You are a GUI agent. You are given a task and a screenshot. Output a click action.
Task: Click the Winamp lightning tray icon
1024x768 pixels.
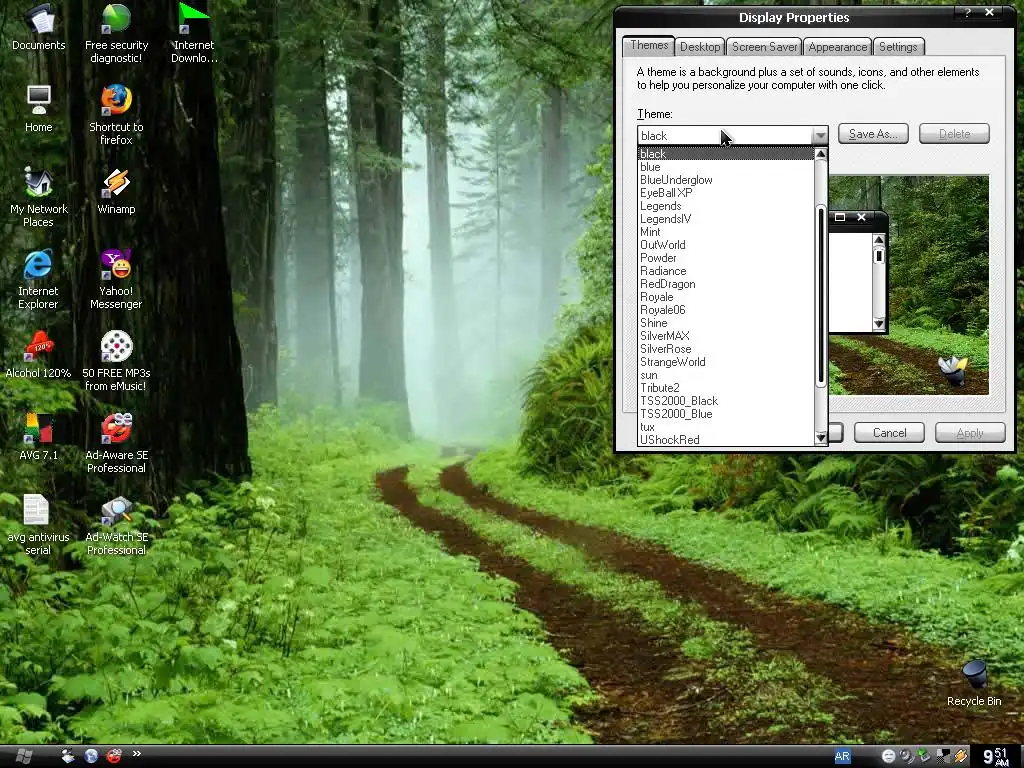click(x=961, y=756)
